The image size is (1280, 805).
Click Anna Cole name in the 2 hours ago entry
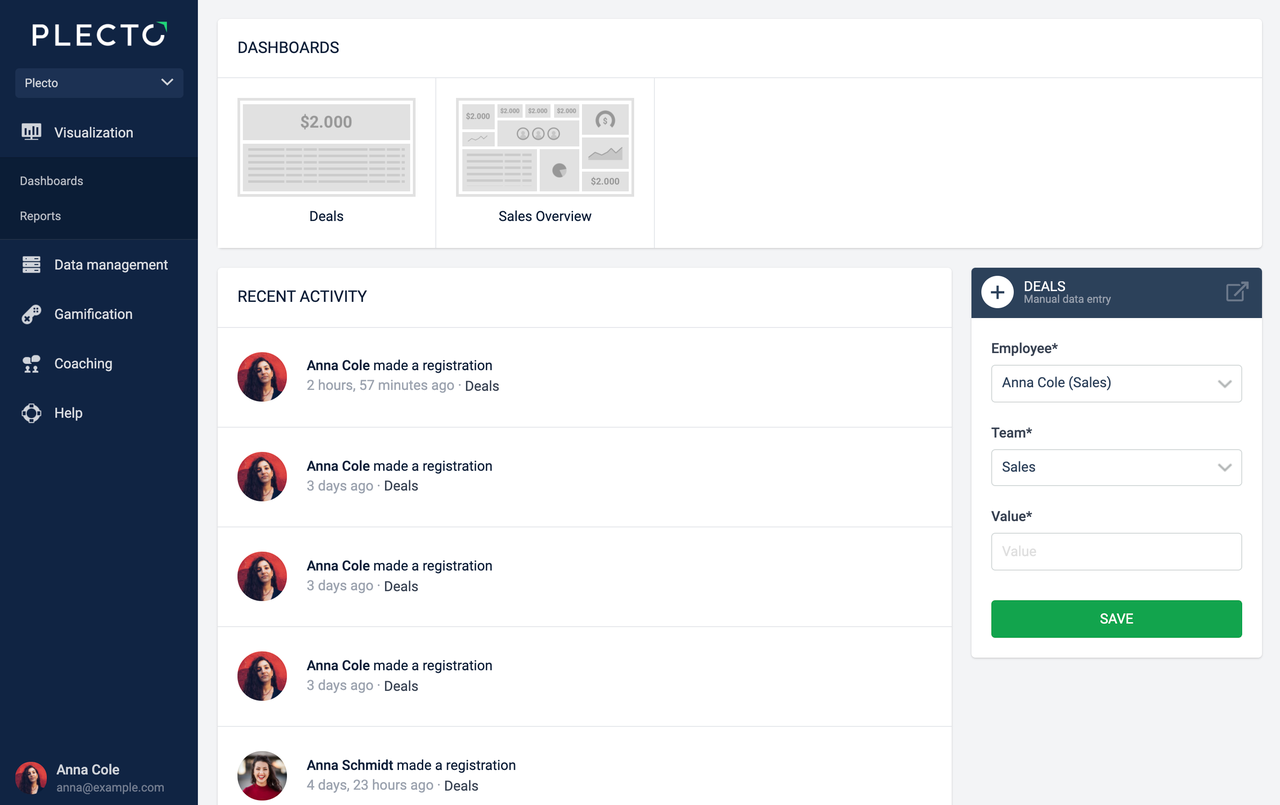(338, 365)
